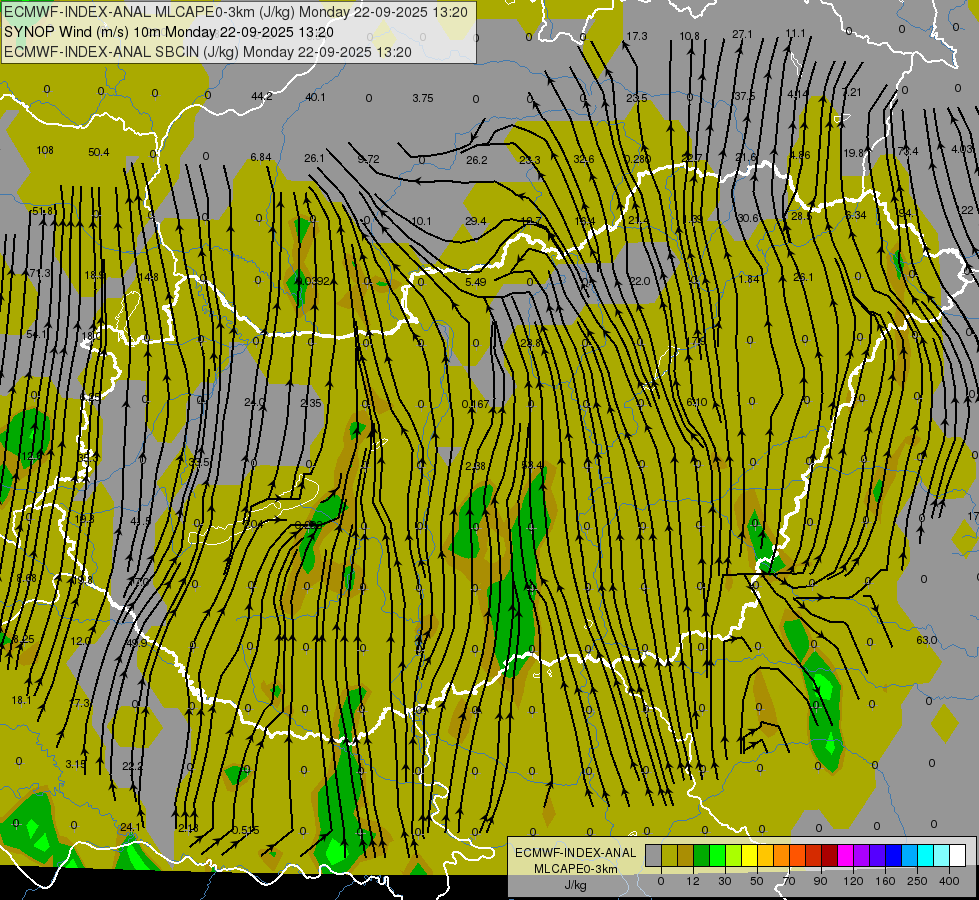Select the map value 0.167
This screenshot has height=900, width=979.
coord(476,404)
